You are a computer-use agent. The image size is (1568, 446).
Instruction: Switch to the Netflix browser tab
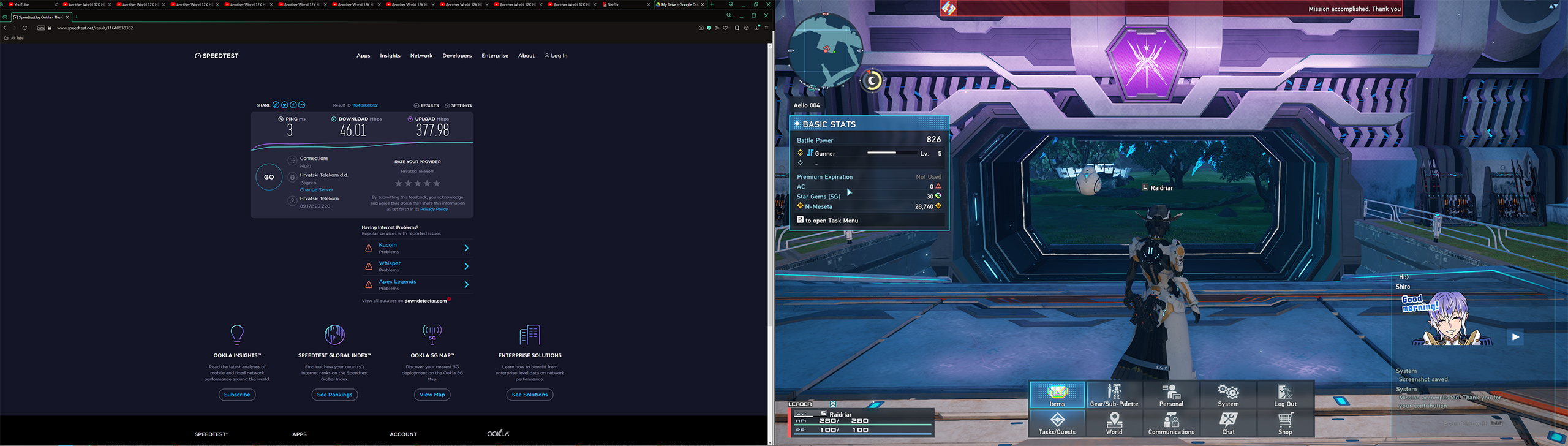(627, 4)
